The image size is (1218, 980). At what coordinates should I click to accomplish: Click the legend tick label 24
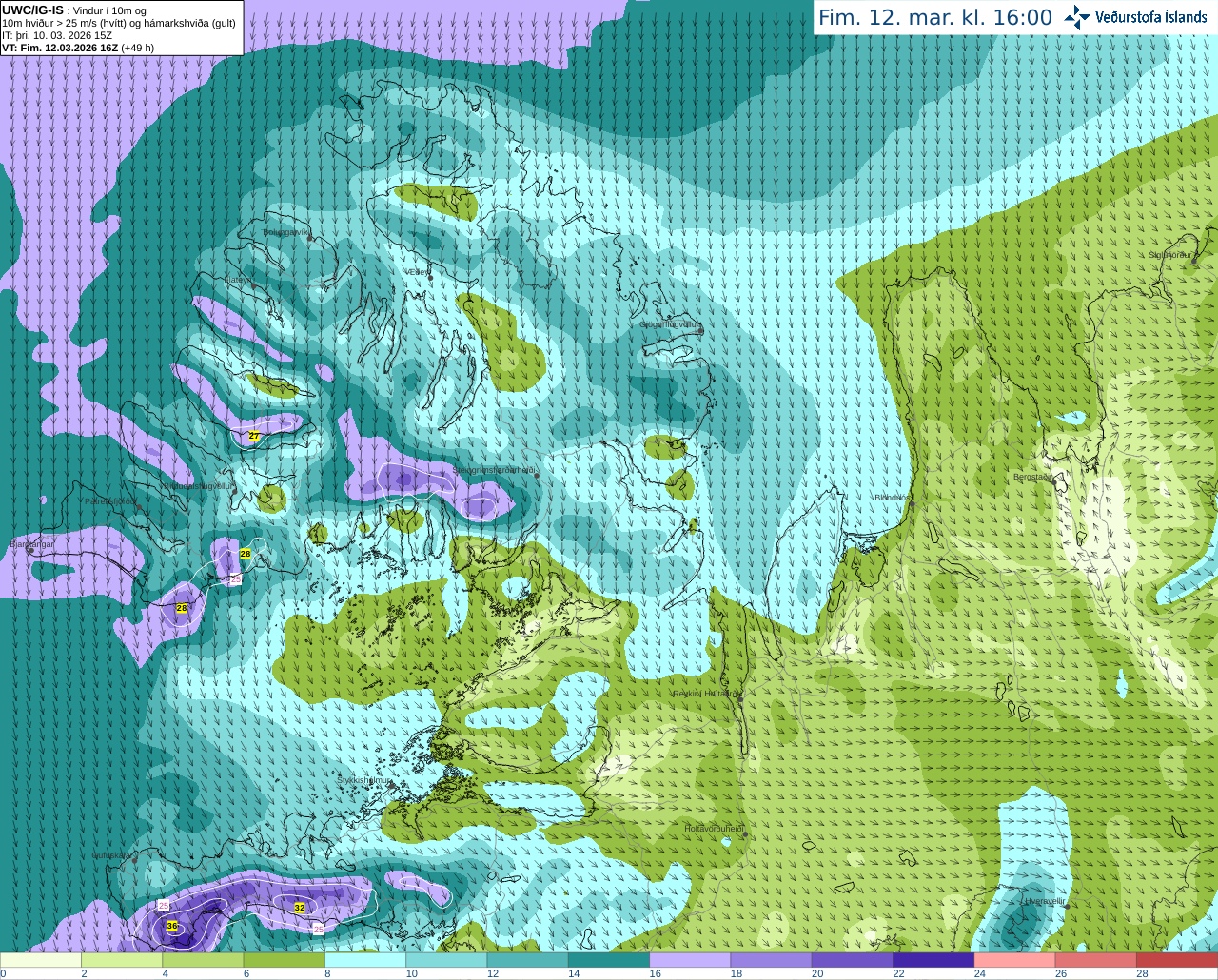pos(980,973)
